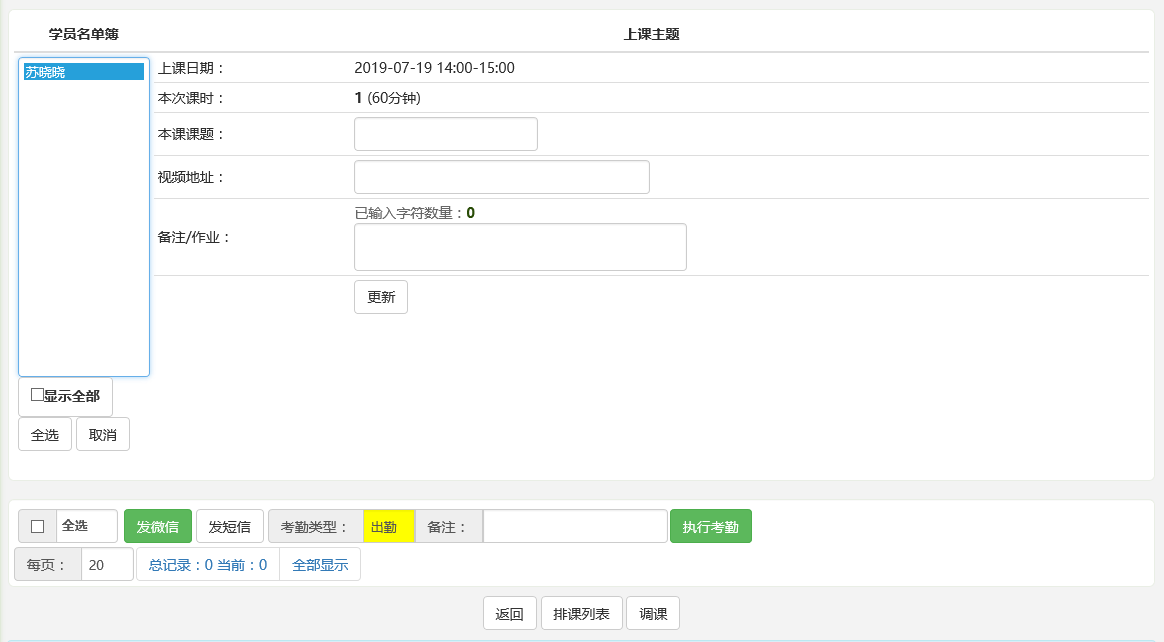The image size is (1164, 642).
Task: Go back using the 返回 button
Action: pyautogui.click(x=509, y=614)
